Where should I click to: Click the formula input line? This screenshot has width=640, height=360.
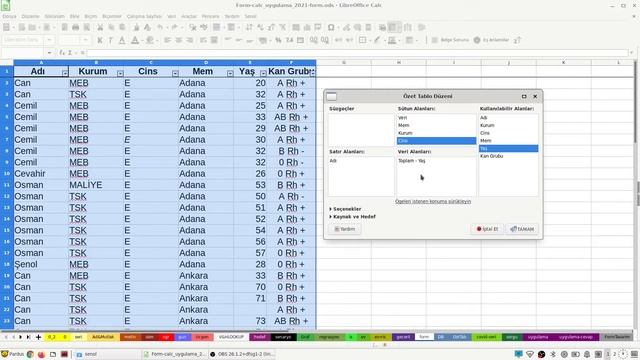click(x=357, y=53)
